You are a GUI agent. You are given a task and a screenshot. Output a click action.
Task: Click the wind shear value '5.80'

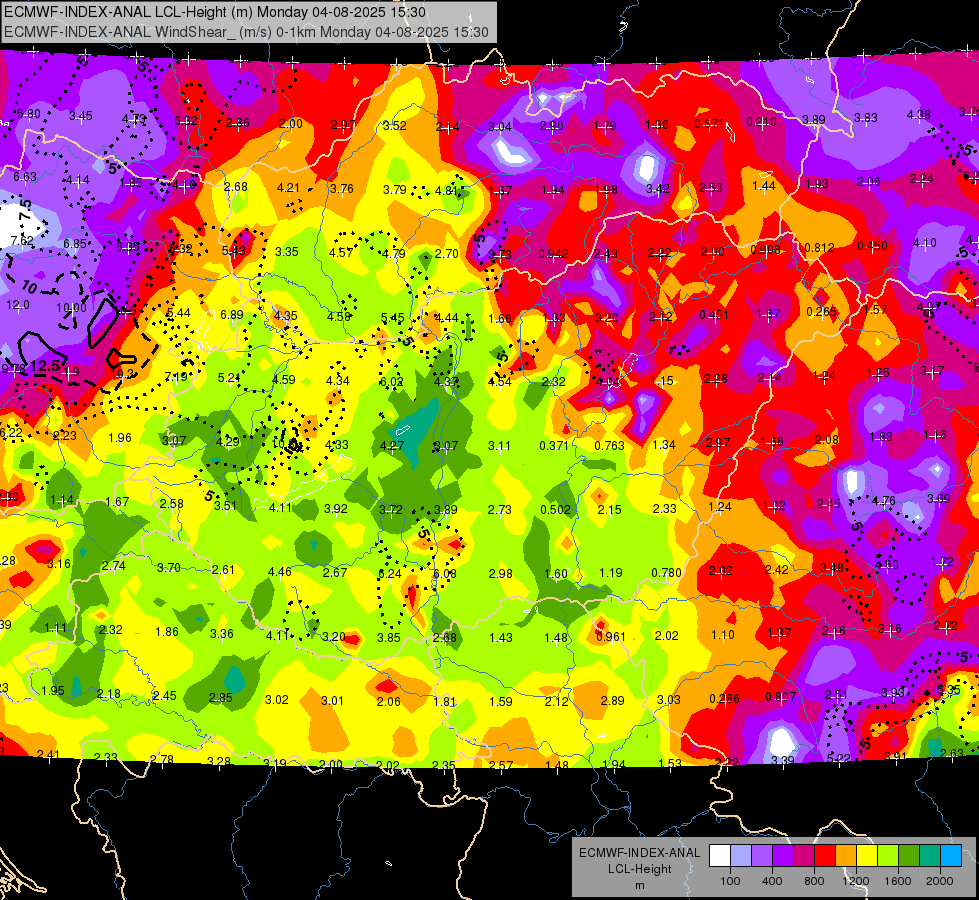[x=29, y=114]
